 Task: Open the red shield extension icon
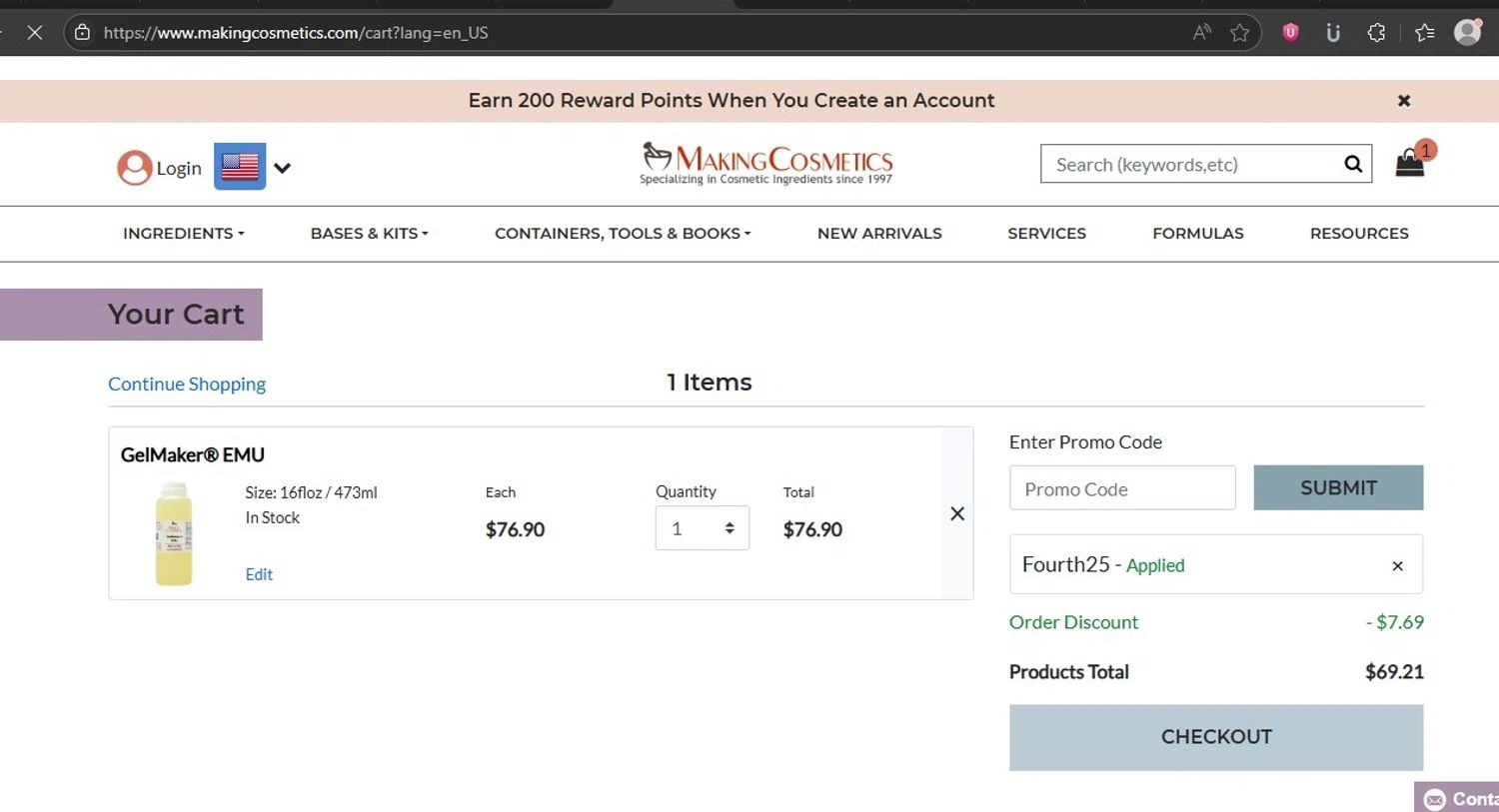tap(1290, 33)
